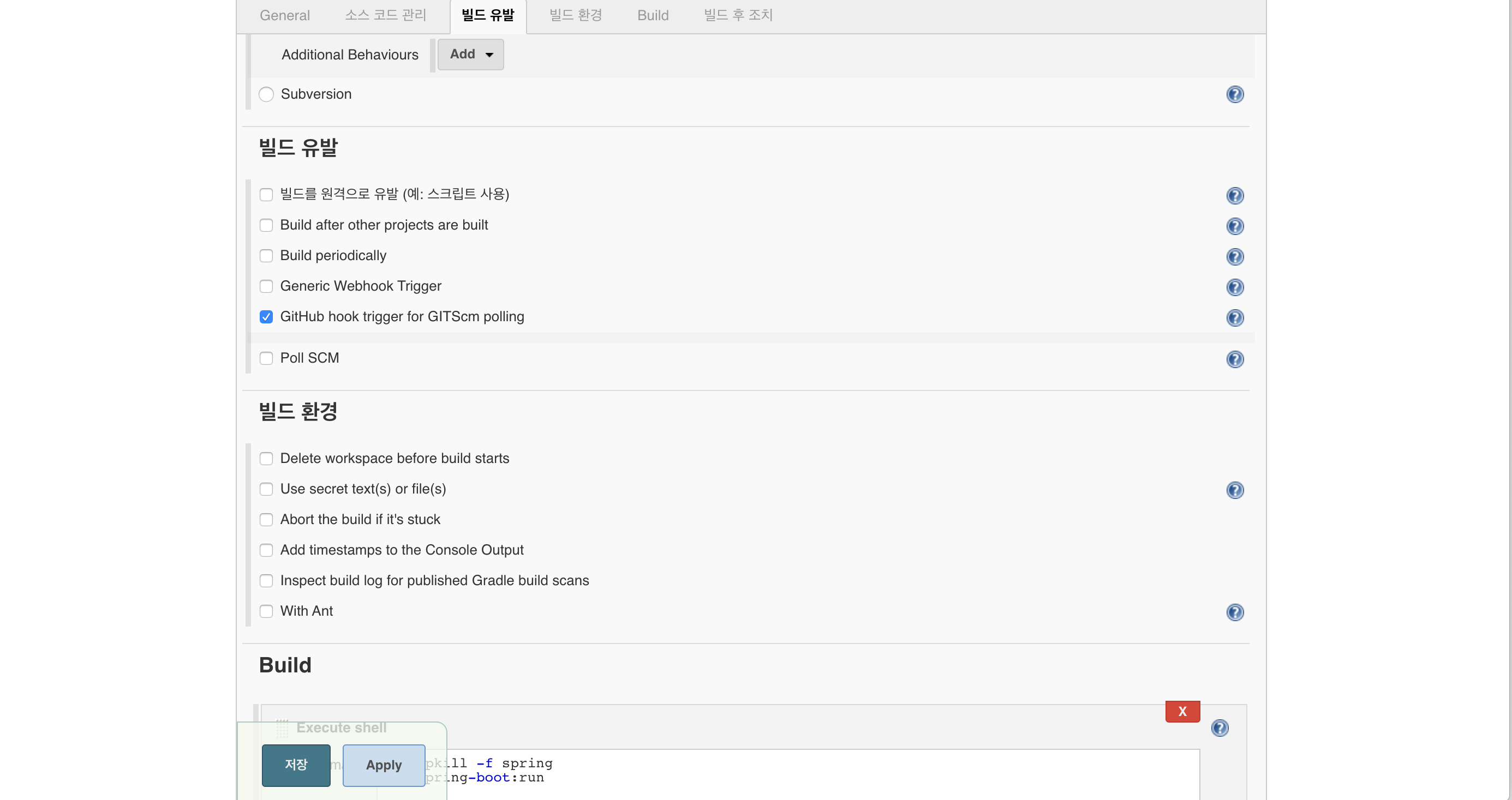Switch to the General tab

285,15
